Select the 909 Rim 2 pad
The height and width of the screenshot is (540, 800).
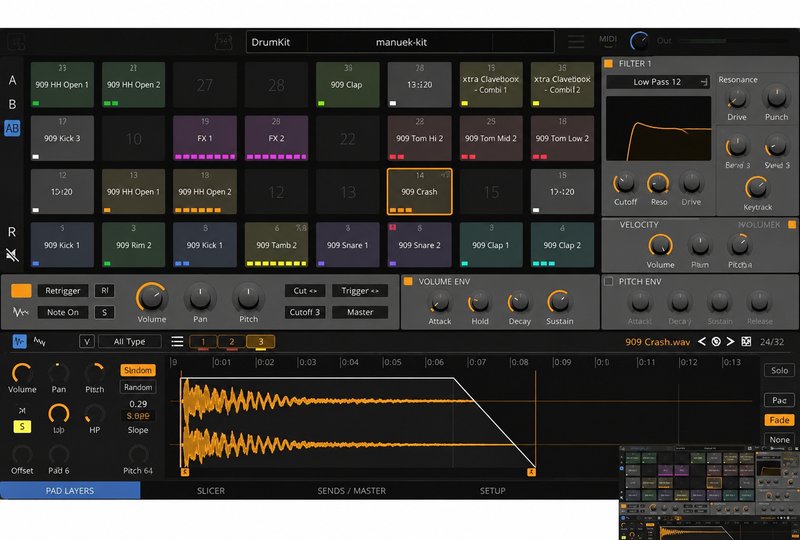(x=133, y=245)
